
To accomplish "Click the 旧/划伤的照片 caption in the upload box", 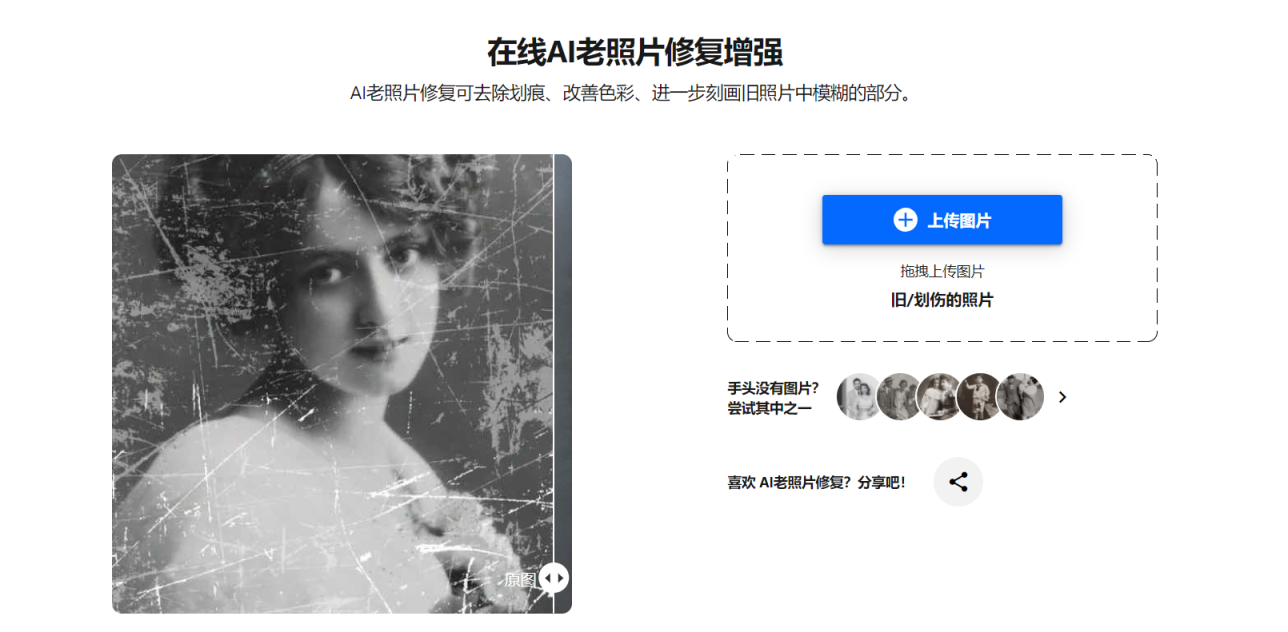I will tap(942, 300).
